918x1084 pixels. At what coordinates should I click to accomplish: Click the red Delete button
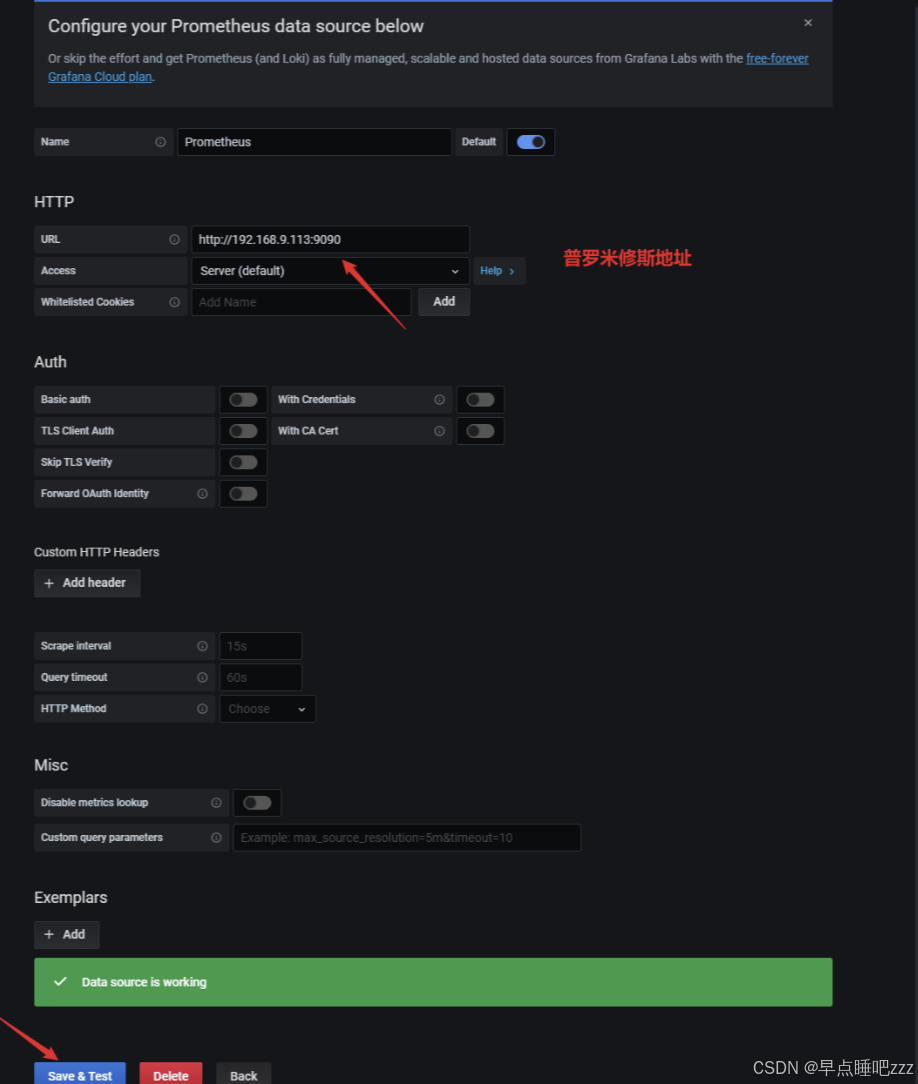171,1075
